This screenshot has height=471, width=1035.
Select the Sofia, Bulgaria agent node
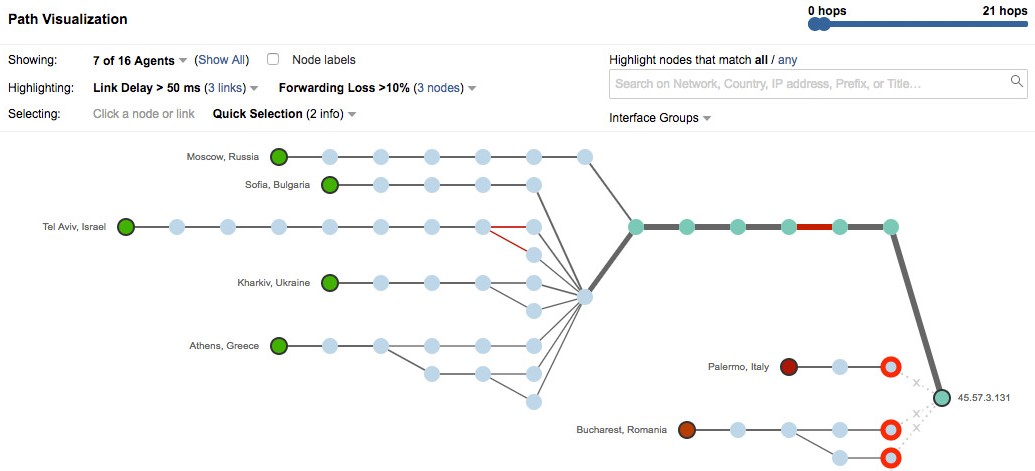(330, 185)
